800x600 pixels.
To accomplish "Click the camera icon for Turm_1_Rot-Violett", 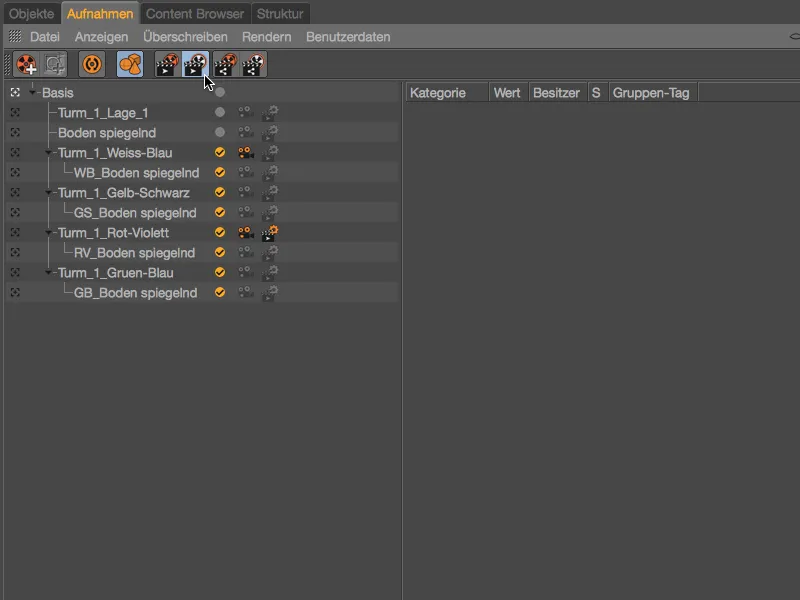I will pos(245,233).
